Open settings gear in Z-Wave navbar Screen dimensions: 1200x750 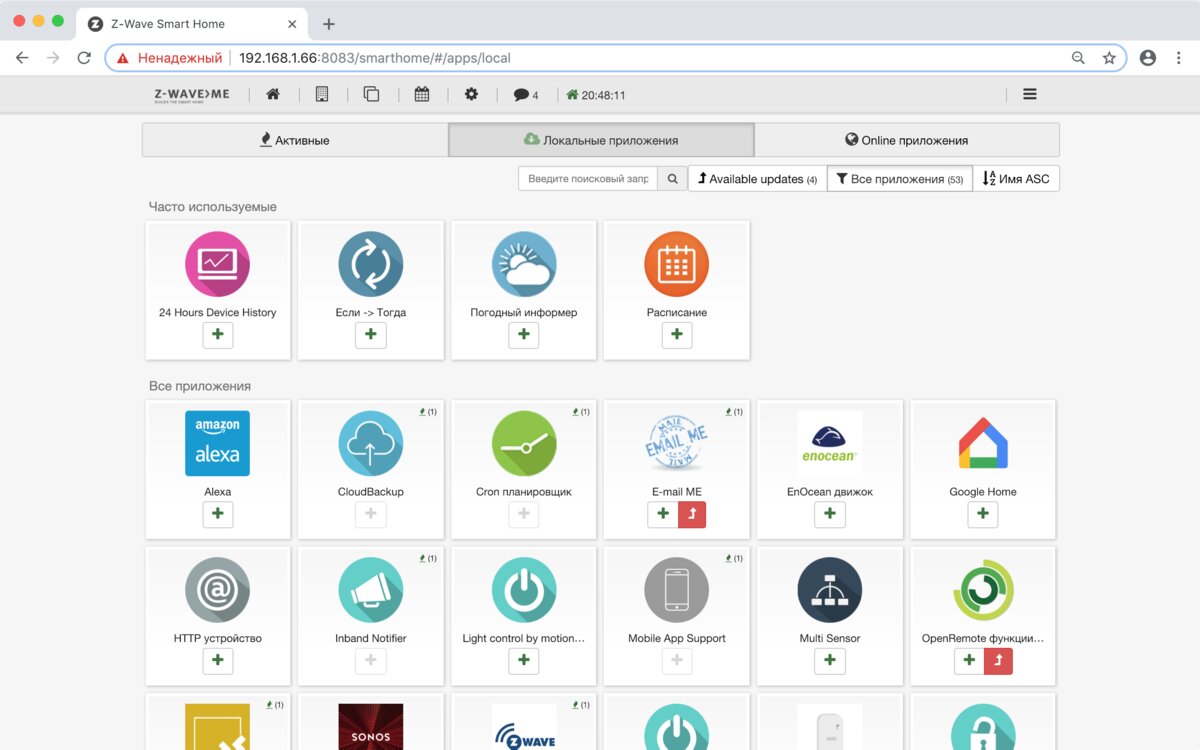click(x=471, y=95)
